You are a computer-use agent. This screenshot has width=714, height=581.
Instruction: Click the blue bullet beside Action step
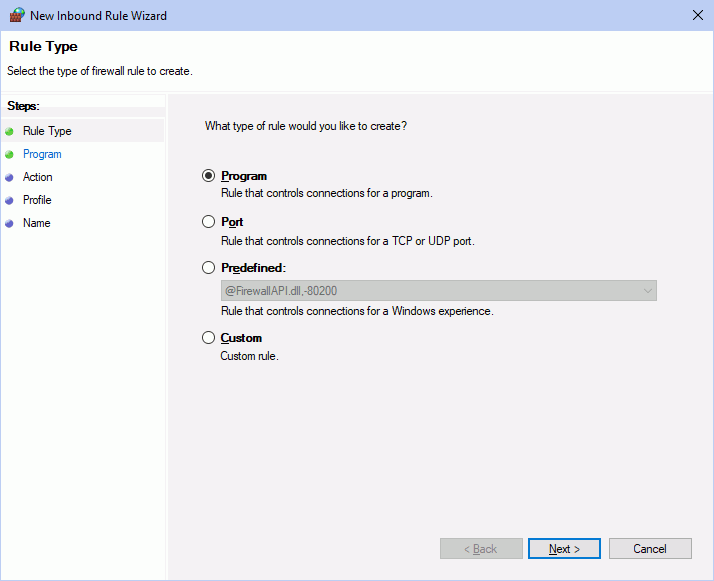[x=10, y=177]
